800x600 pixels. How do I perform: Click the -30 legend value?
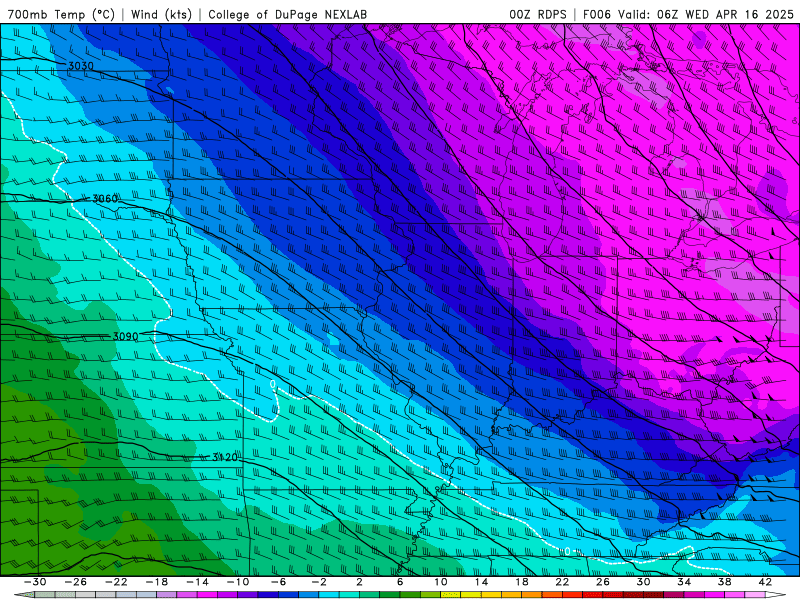35,582
